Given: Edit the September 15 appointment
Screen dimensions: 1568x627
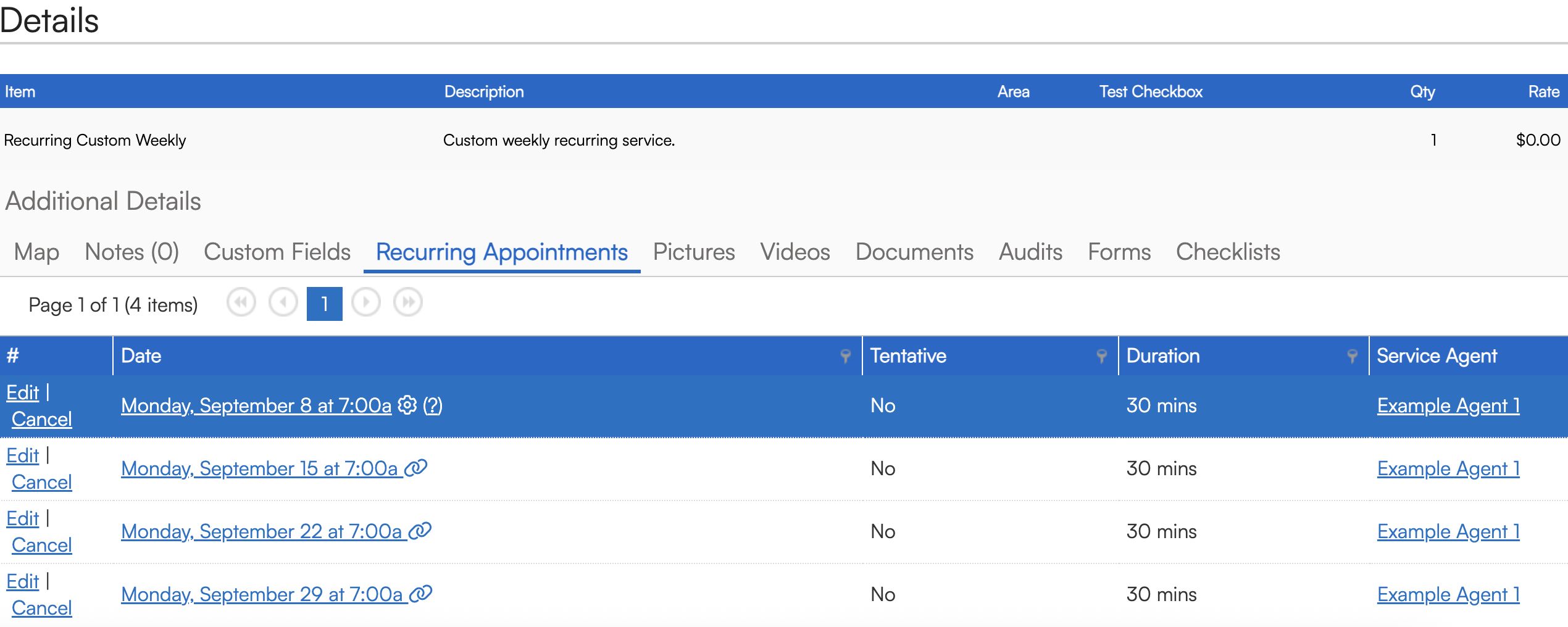Looking at the screenshot, I should click(x=23, y=455).
